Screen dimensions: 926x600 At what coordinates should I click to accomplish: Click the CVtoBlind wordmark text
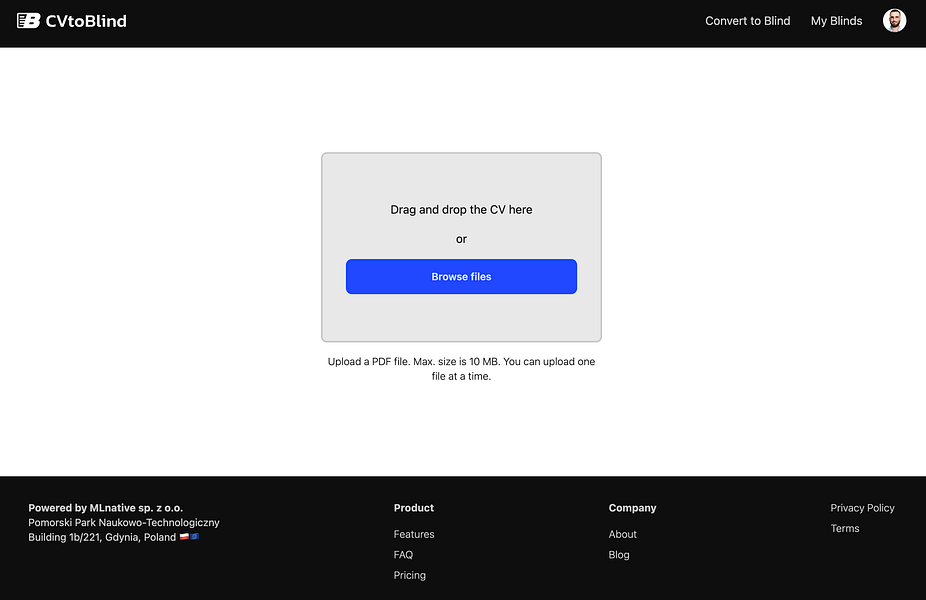tap(86, 20)
